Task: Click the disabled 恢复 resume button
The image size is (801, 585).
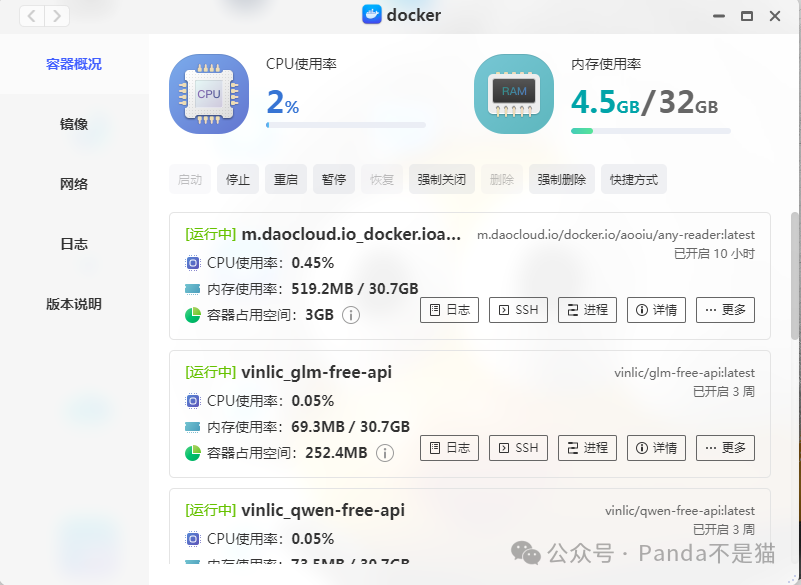Action: click(x=382, y=179)
